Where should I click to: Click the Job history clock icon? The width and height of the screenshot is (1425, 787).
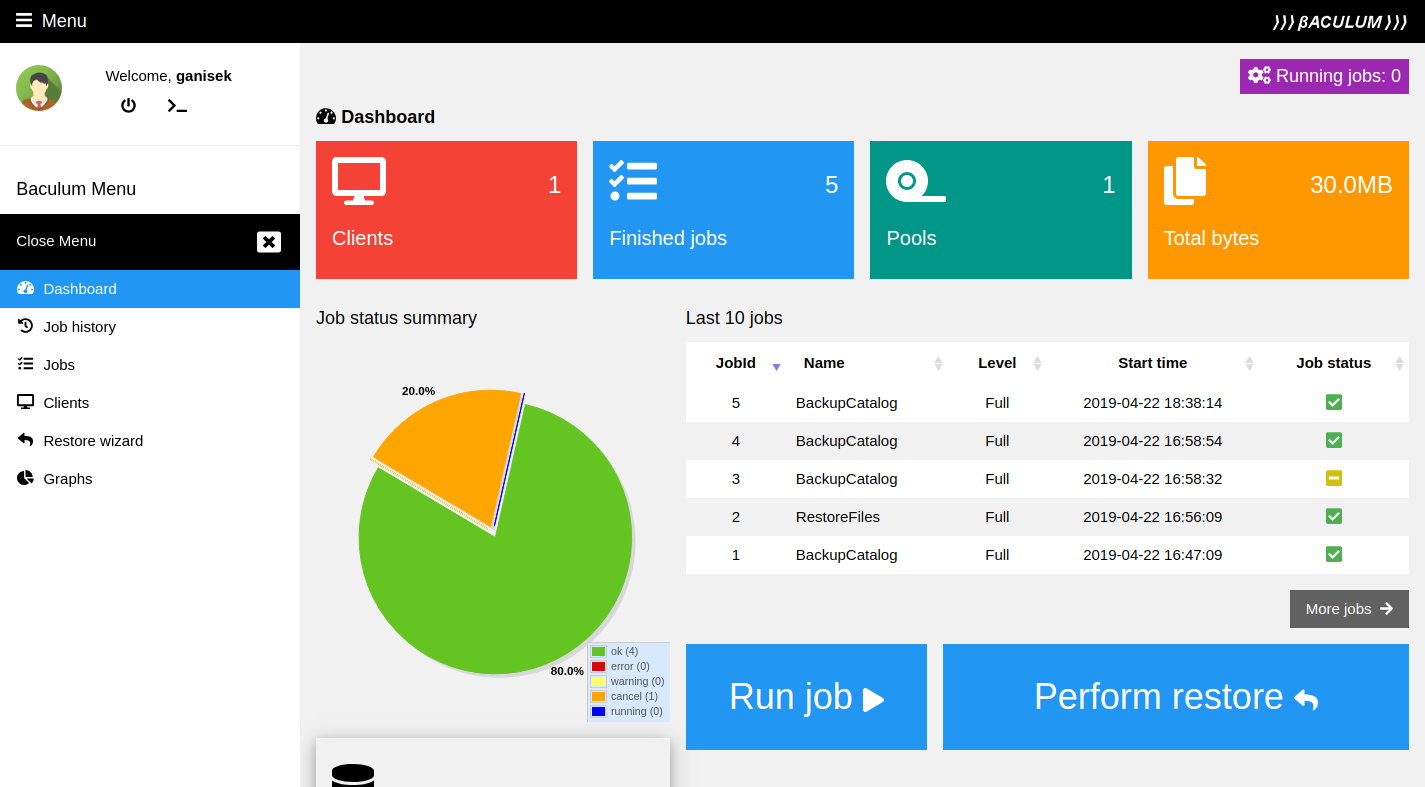(26, 326)
